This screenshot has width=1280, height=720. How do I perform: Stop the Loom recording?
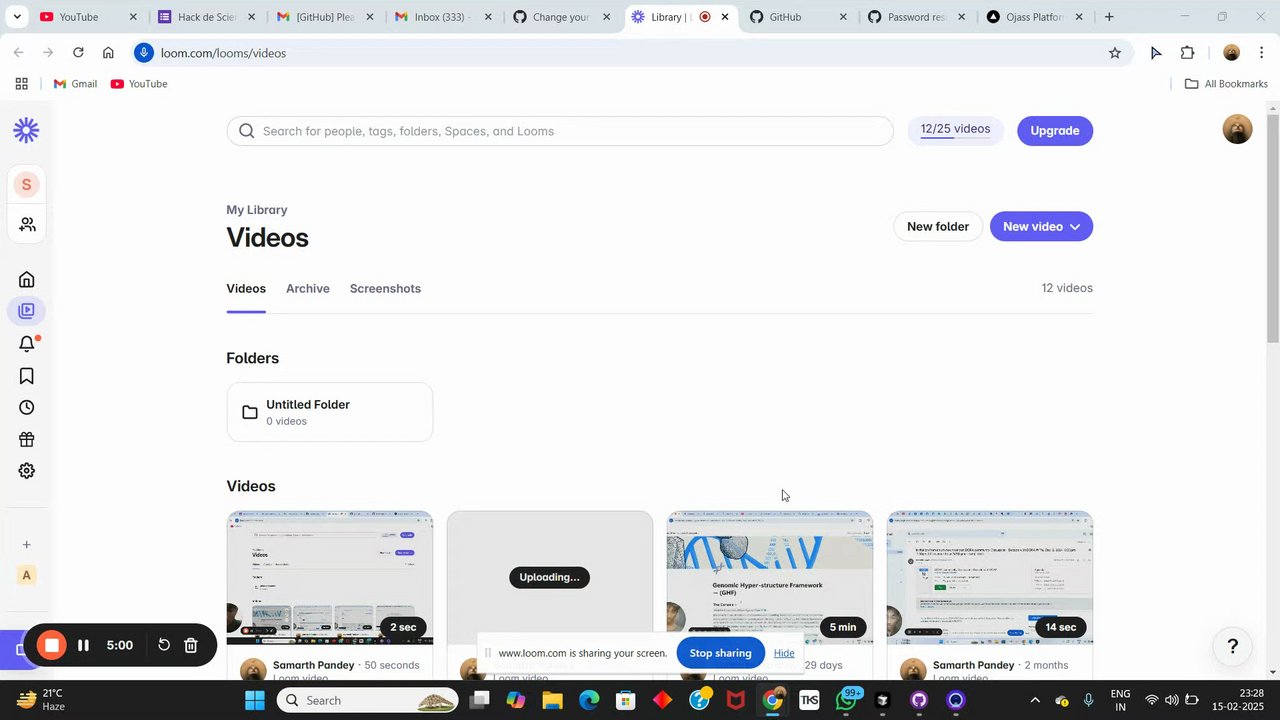pos(52,646)
